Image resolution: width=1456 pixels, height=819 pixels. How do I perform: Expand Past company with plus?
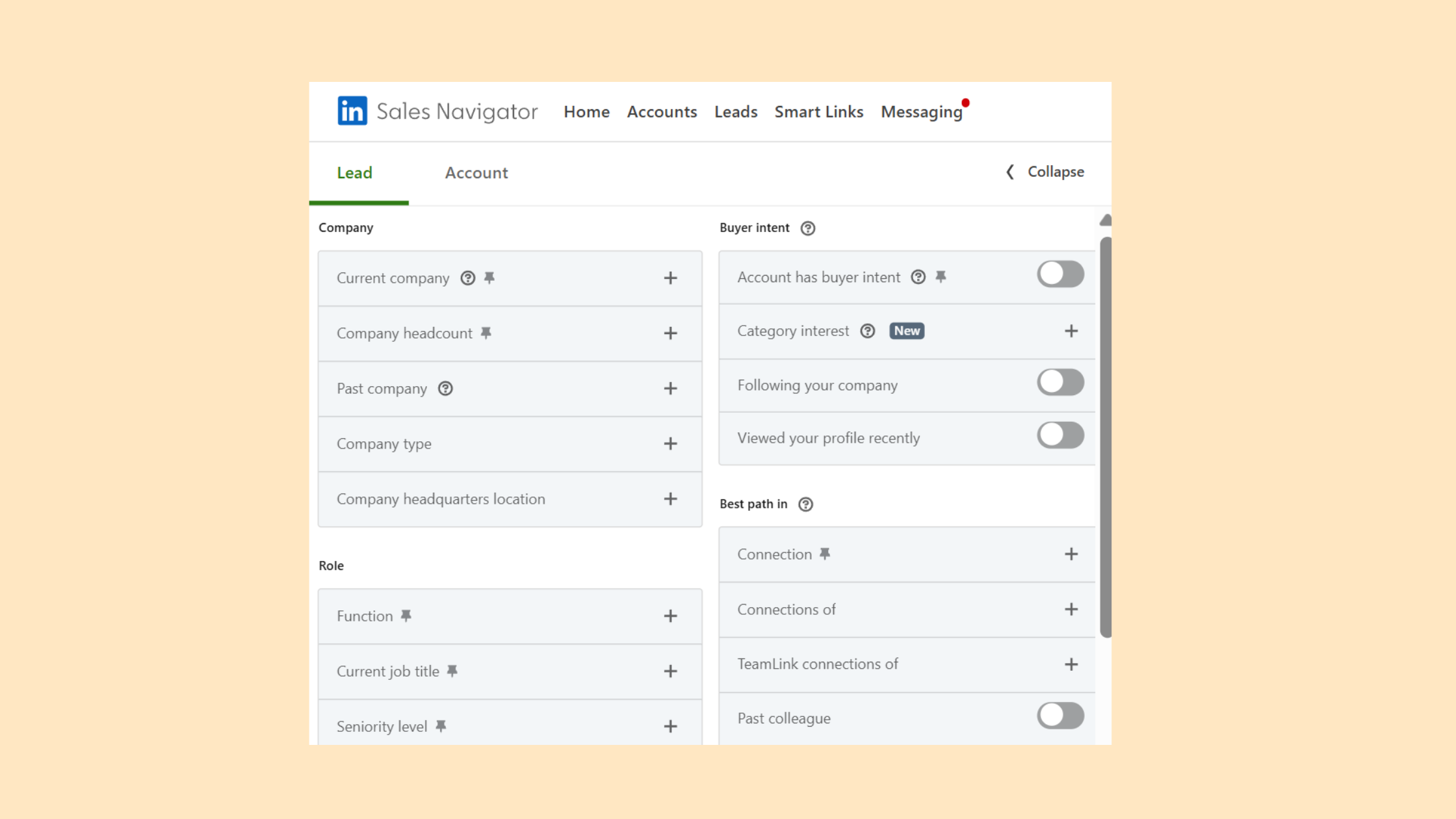(x=671, y=389)
